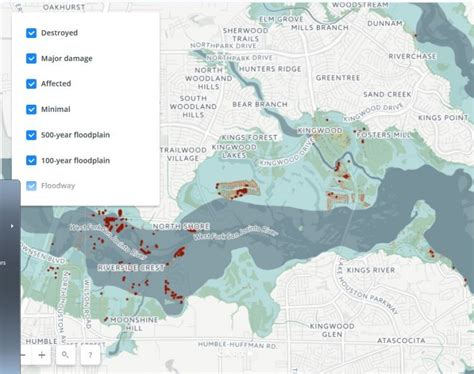Click the MOONSHINE HILL map label

[134, 324]
